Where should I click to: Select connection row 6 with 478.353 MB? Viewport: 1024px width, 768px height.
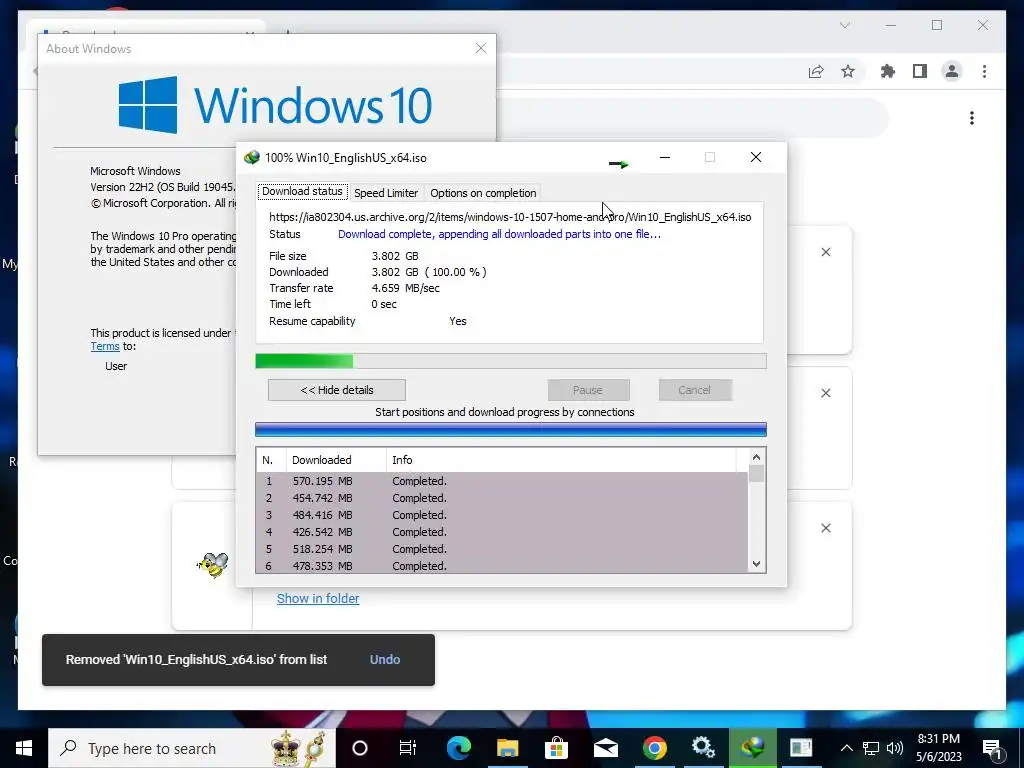[x=502, y=566]
